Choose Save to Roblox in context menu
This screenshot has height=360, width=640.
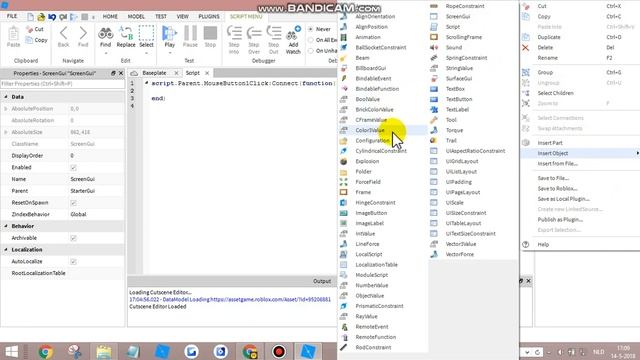coord(557,189)
